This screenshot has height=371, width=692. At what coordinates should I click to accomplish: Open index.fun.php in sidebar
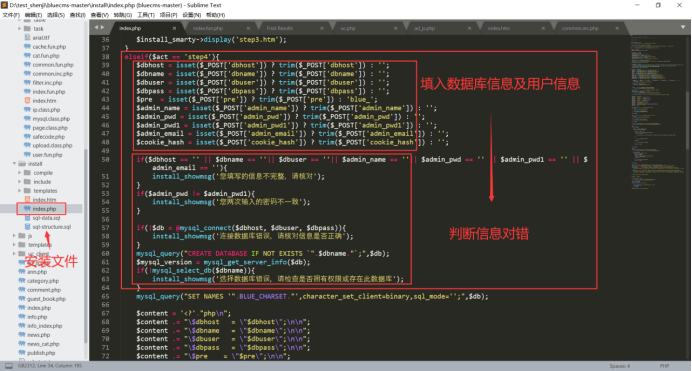[x=49, y=92]
